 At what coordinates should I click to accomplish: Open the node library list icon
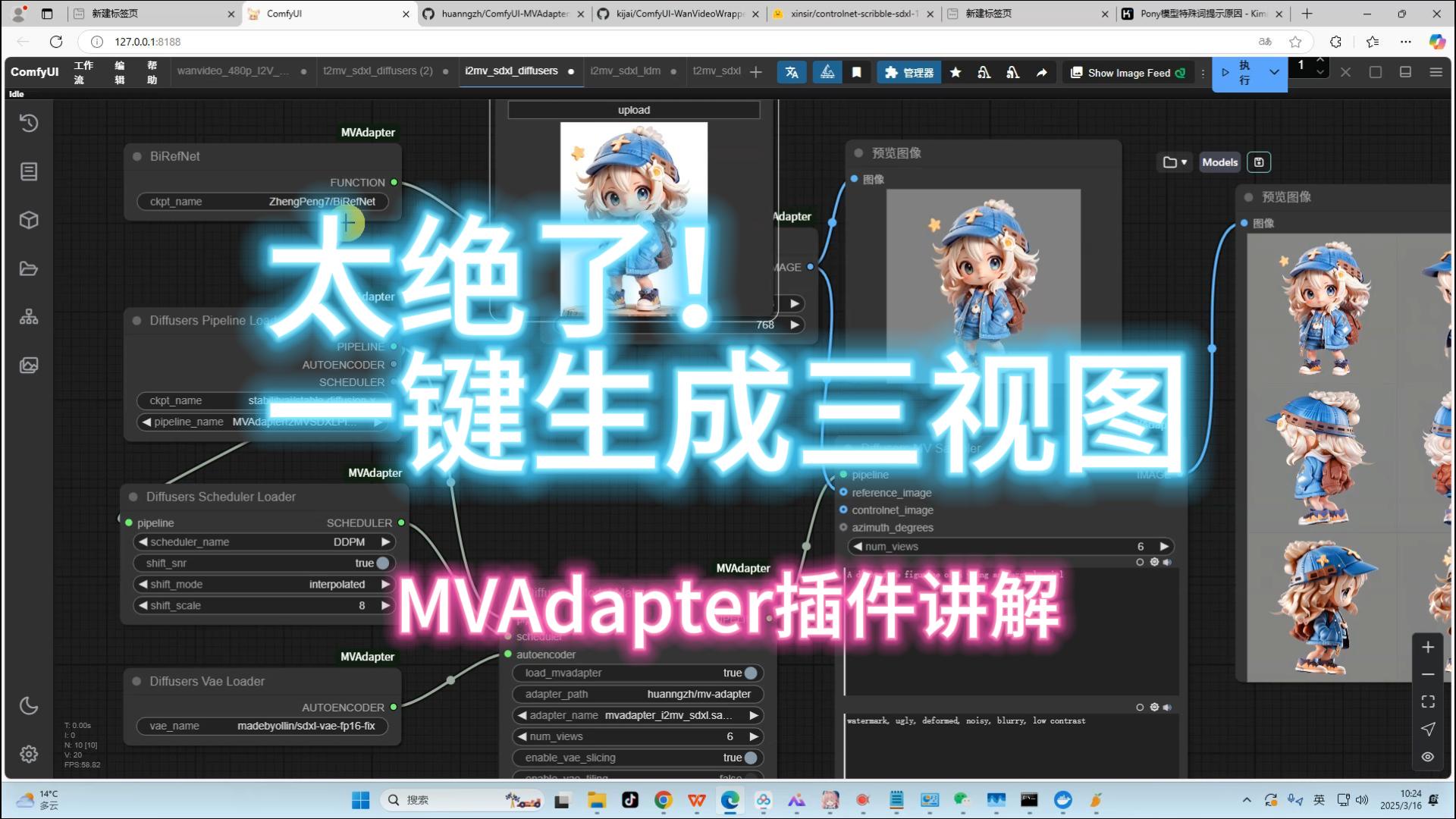[29, 171]
